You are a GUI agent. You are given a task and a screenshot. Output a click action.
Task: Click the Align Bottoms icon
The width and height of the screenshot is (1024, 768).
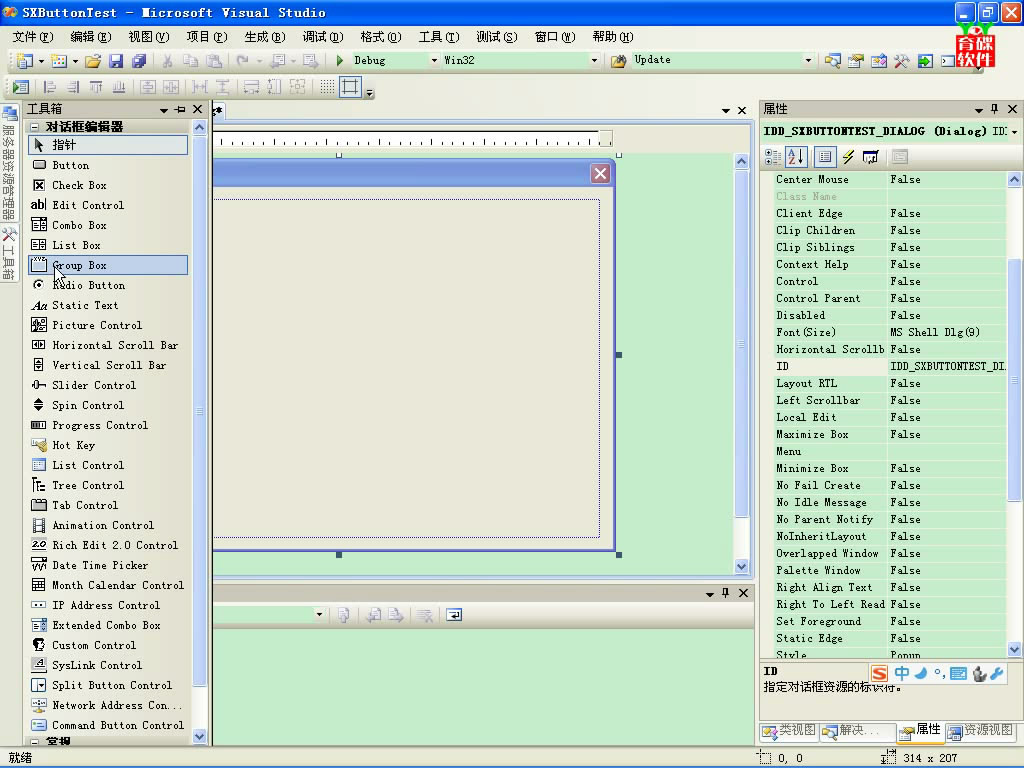[x=119, y=87]
